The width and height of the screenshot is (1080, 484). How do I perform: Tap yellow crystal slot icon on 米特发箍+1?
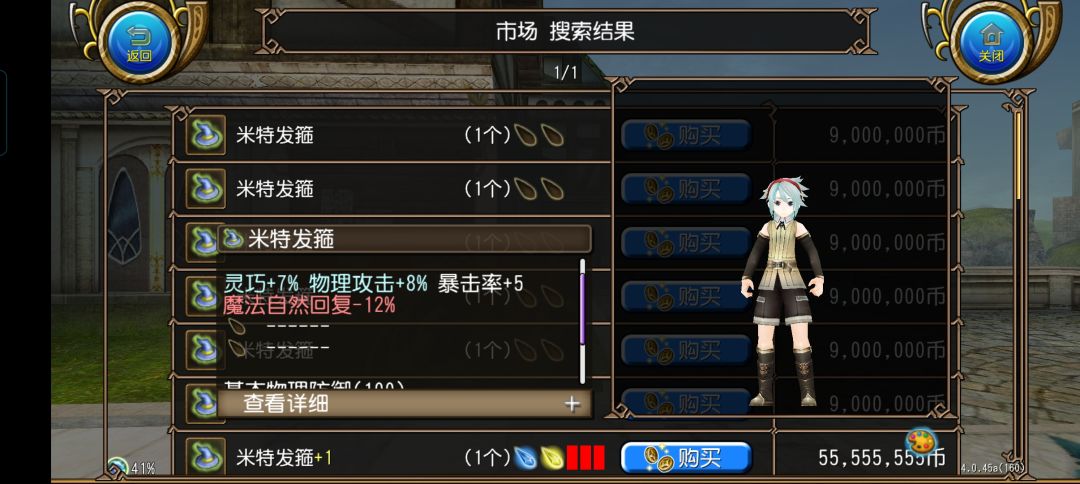coord(551,457)
